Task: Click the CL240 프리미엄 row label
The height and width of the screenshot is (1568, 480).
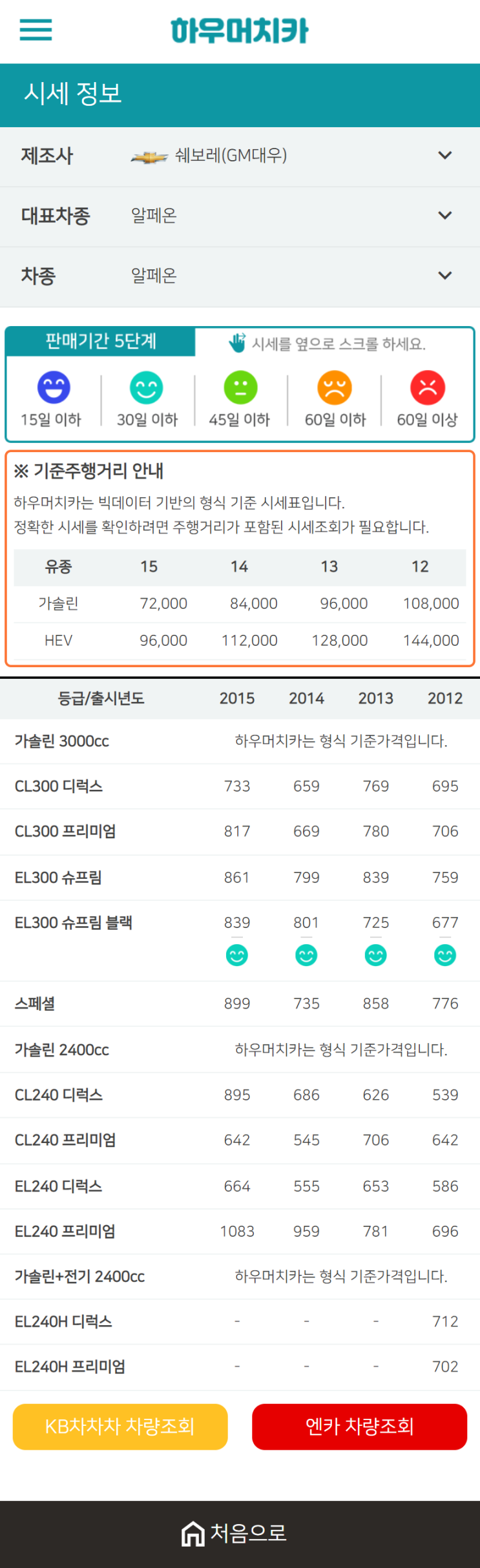Action: coord(65,1140)
